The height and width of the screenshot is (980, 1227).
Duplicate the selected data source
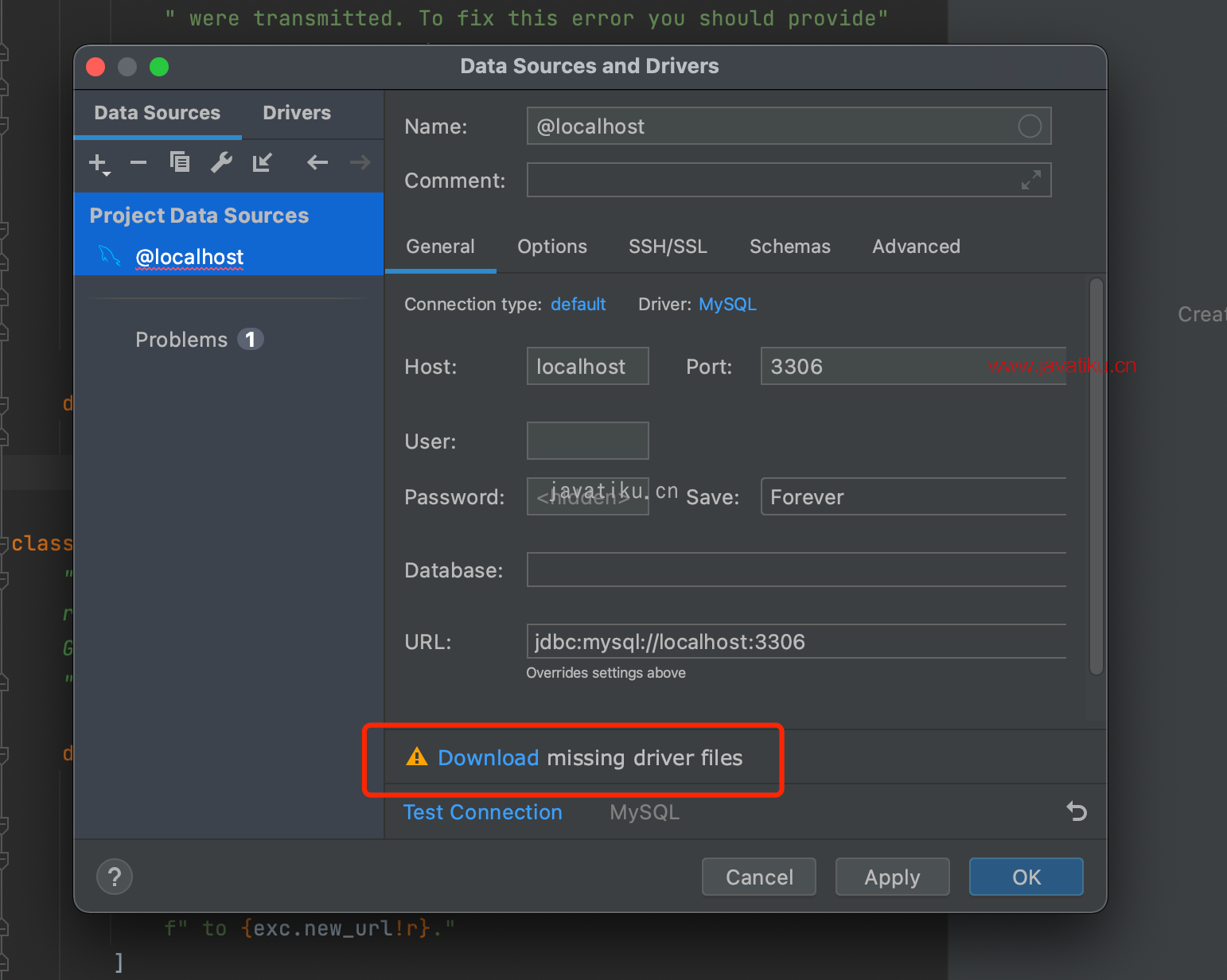[180, 162]
